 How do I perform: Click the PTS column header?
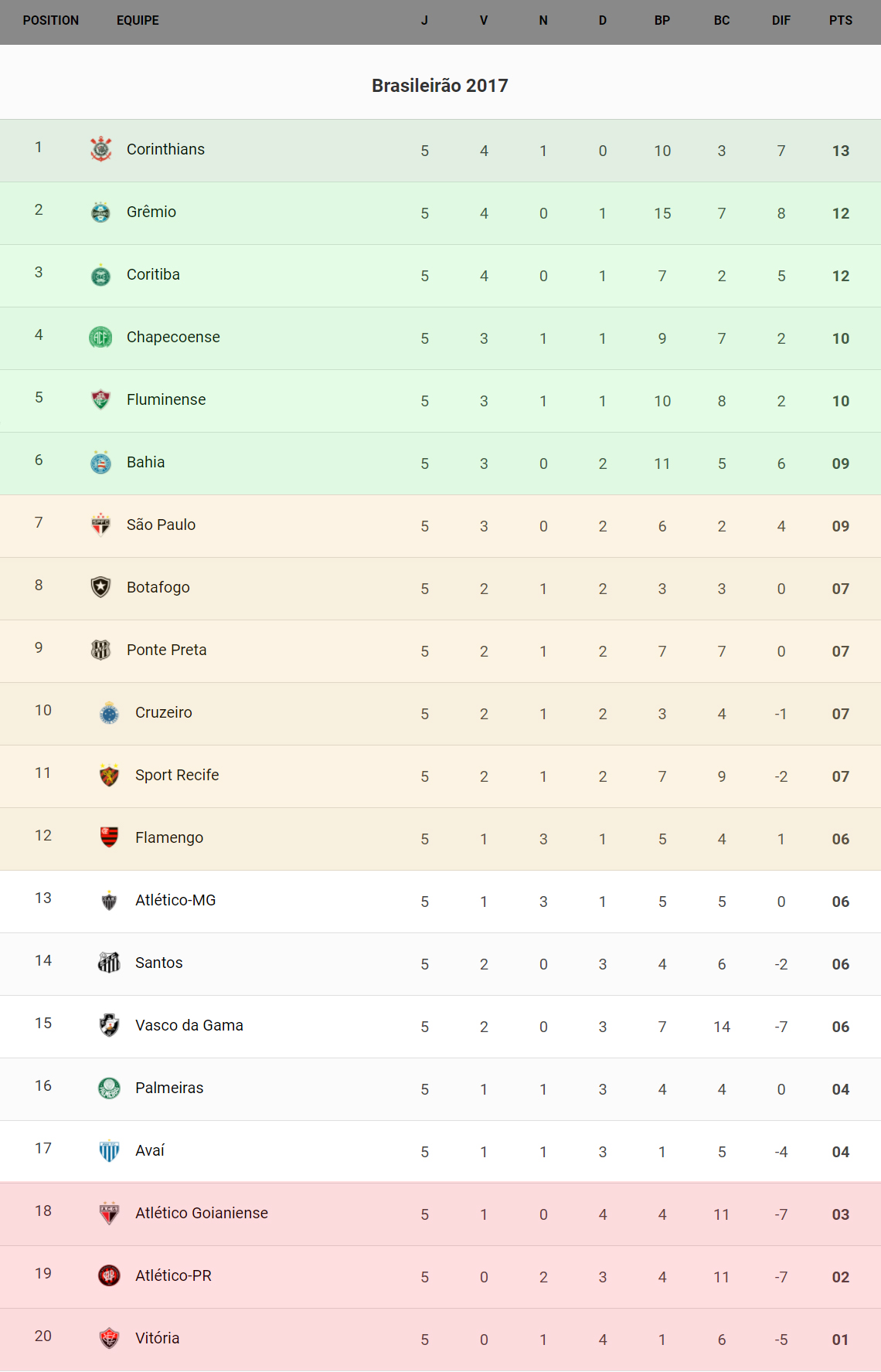840,21
